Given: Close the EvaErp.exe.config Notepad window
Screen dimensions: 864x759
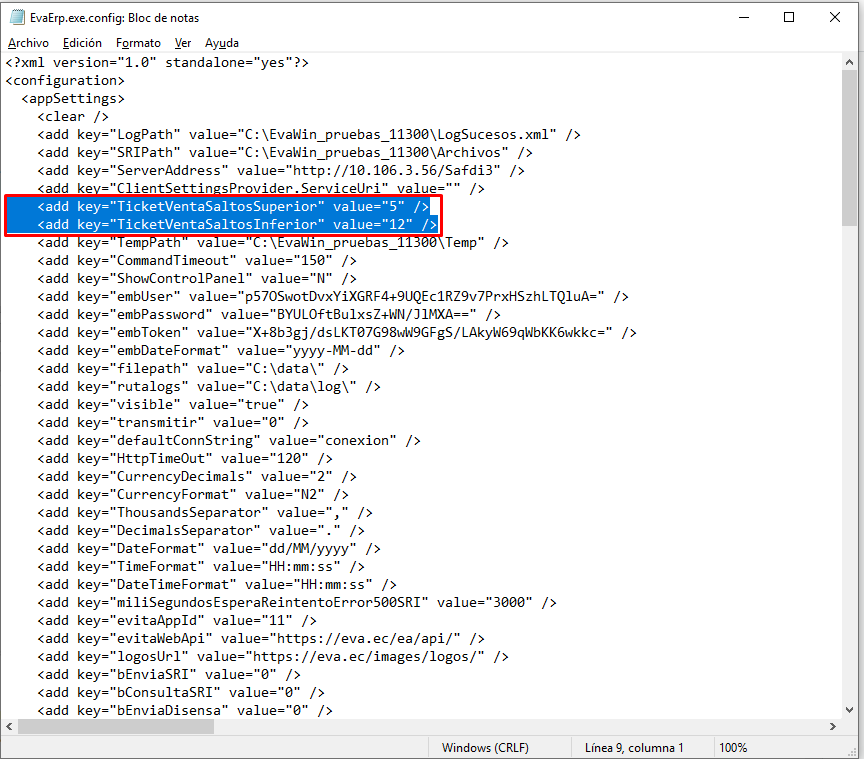Looking at the screenshot, I should pyautogui.click(x=835, y=17).
